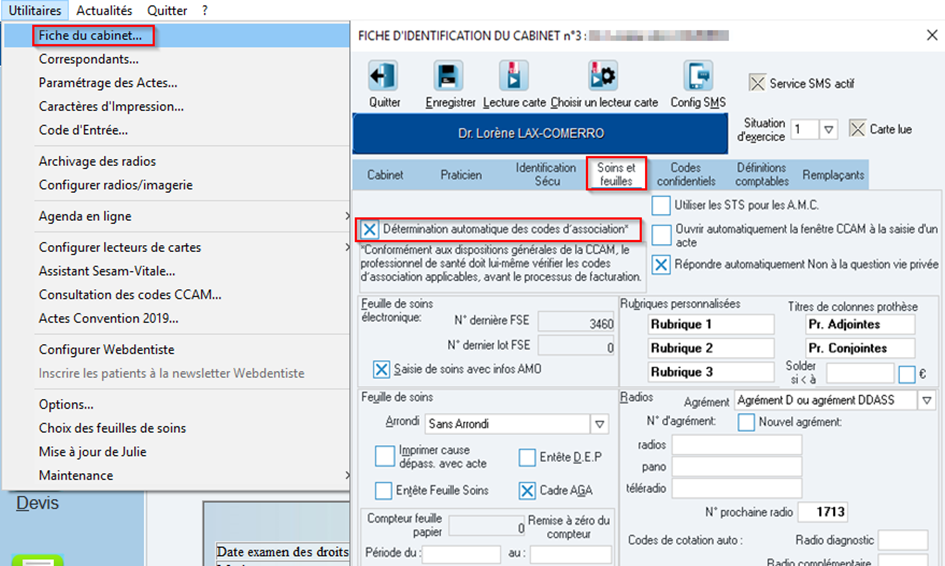This screenshot has width=945, height=566.
Task: Toggle the Carte lue checkbox
Action: coord(857,128)
